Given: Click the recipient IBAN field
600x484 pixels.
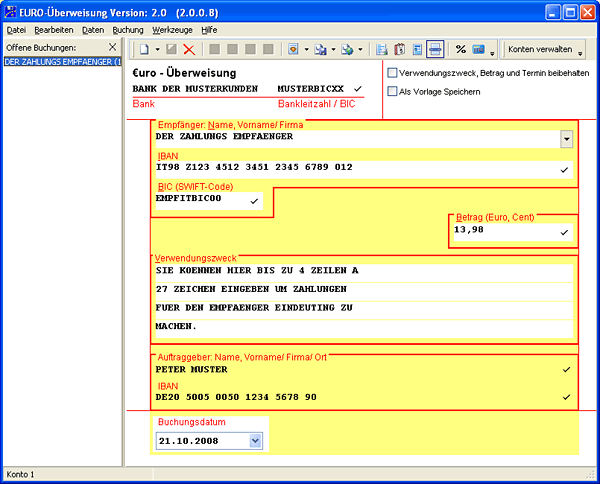Looking at the screenshot, I should pyautogui.click(x=364, y=169).
